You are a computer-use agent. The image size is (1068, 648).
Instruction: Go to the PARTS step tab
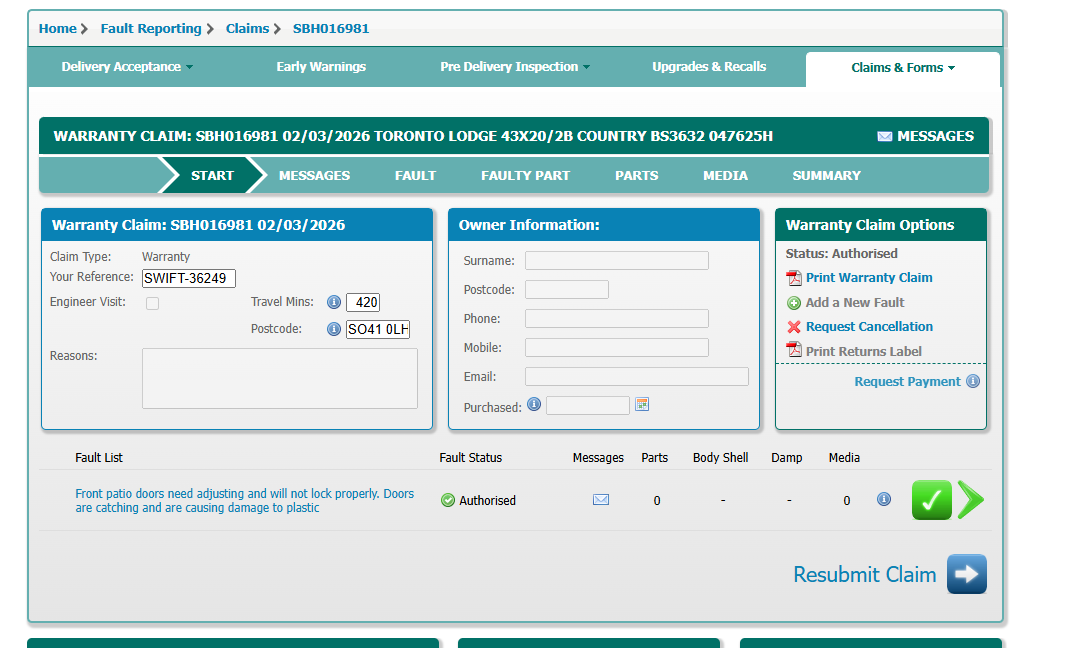coord(636,175)
